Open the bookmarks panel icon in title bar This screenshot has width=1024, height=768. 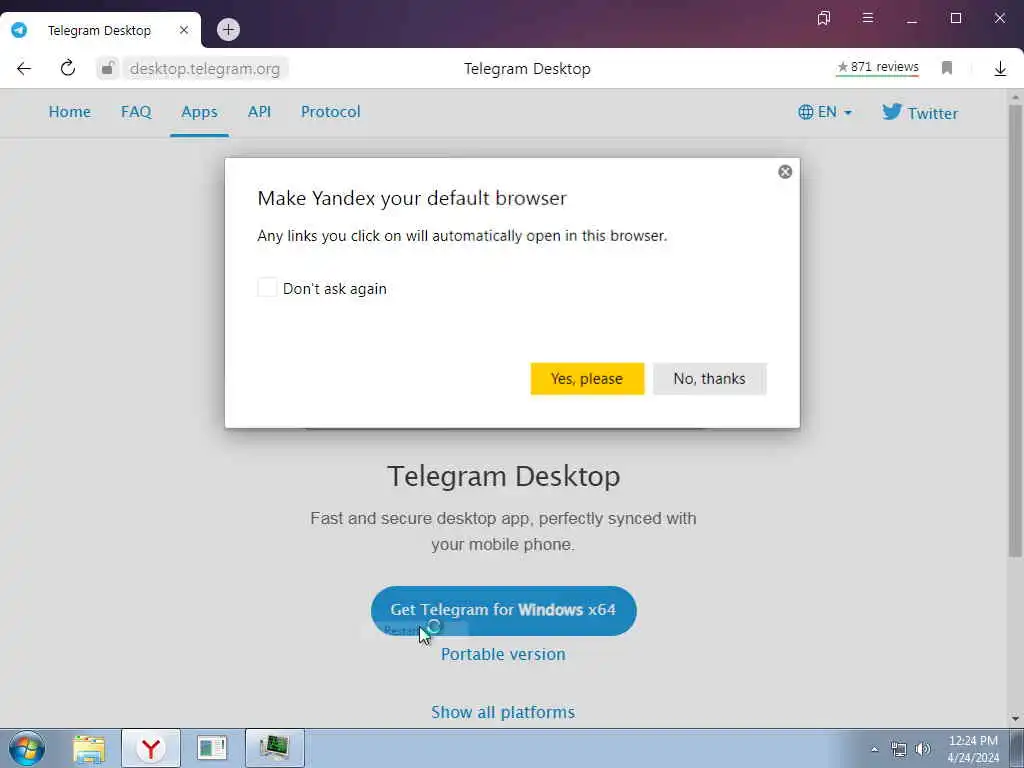click(x=824, y=18)
